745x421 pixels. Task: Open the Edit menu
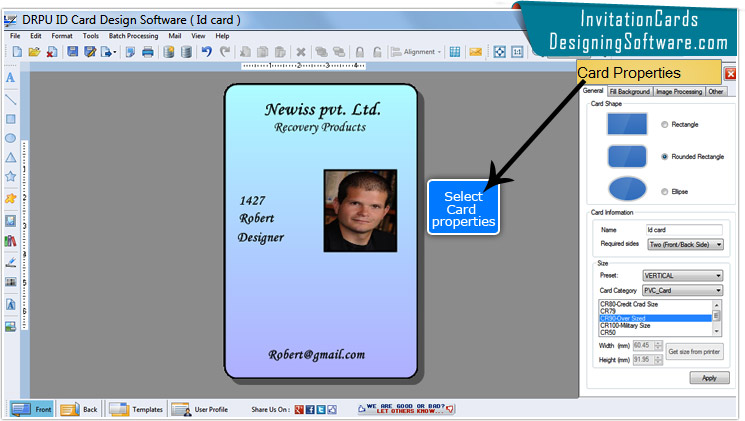[36, 36]
